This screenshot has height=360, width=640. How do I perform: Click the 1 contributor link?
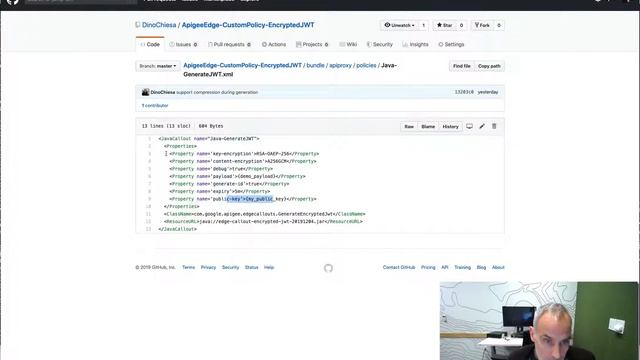[155, 106]
